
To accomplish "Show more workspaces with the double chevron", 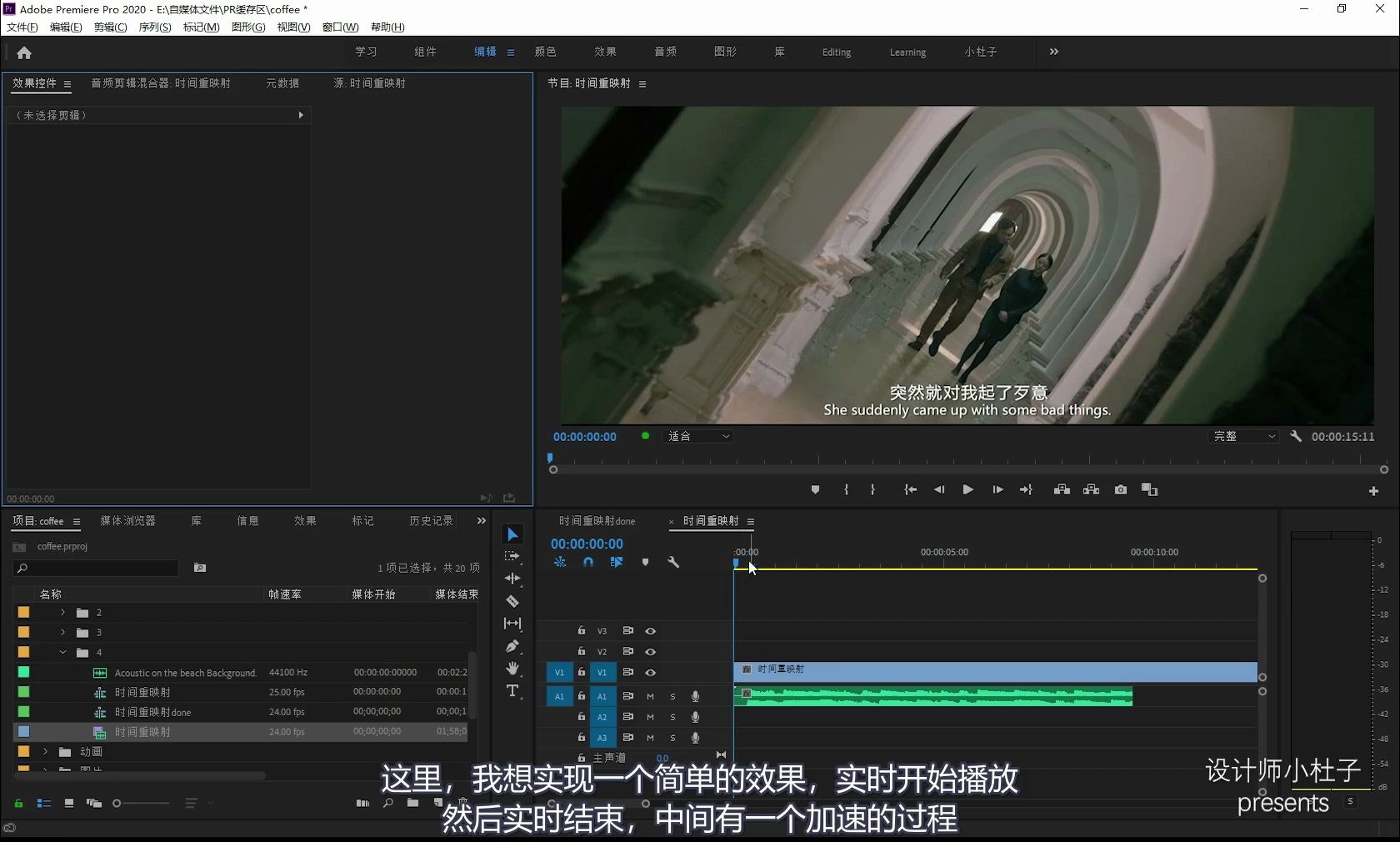I will pos(1054,52).
